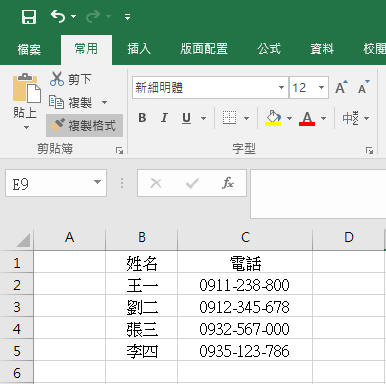Open the Name Box dropdown arrow
386x384 pixels.
[x=97, y=182]
